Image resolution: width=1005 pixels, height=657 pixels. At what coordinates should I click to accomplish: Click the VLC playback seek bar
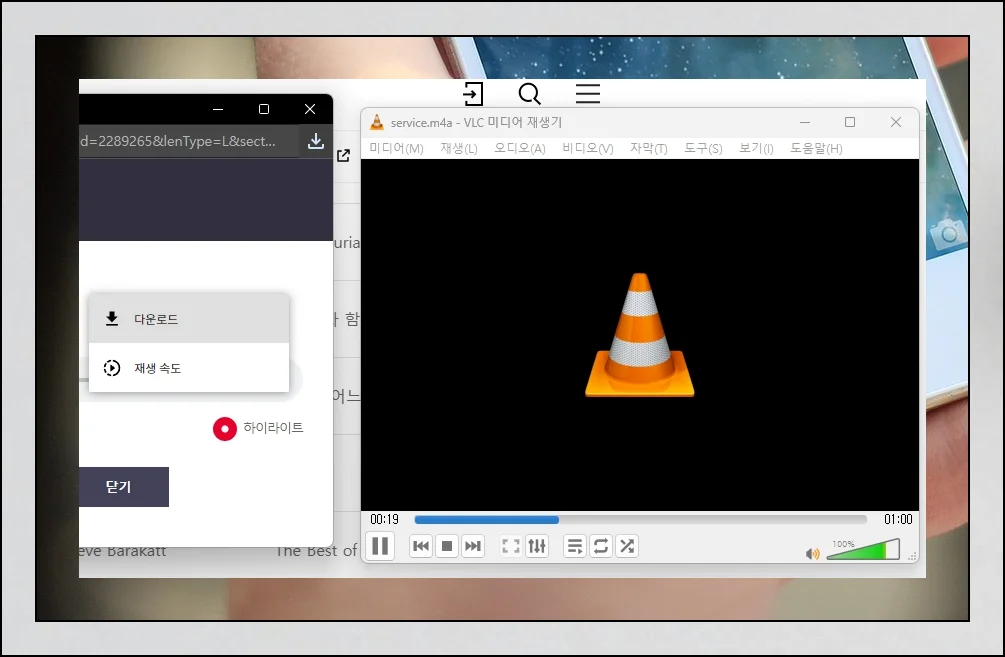point(640,520)
